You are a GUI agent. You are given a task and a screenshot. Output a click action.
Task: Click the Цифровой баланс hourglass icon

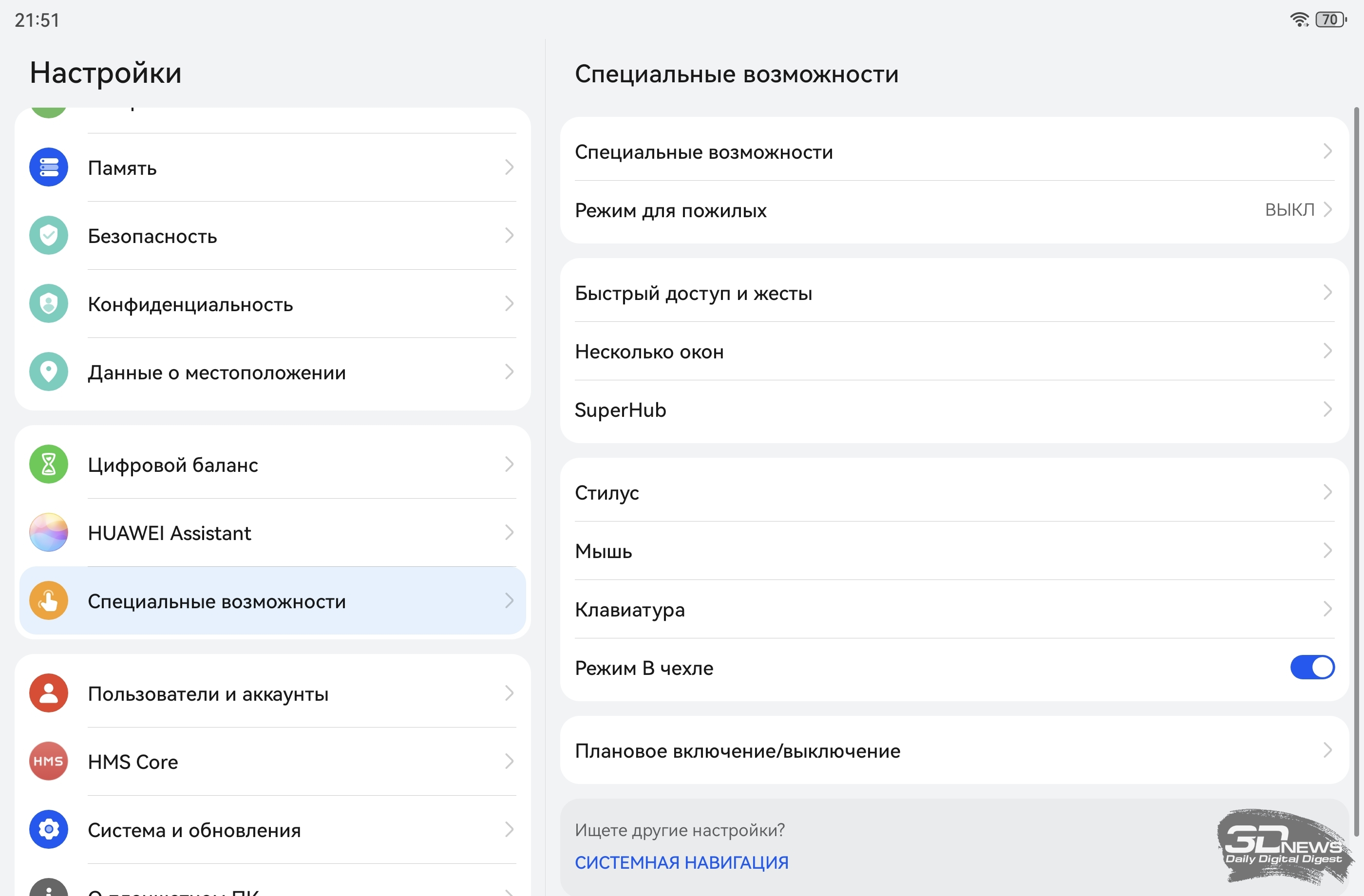tap(49, 464)
